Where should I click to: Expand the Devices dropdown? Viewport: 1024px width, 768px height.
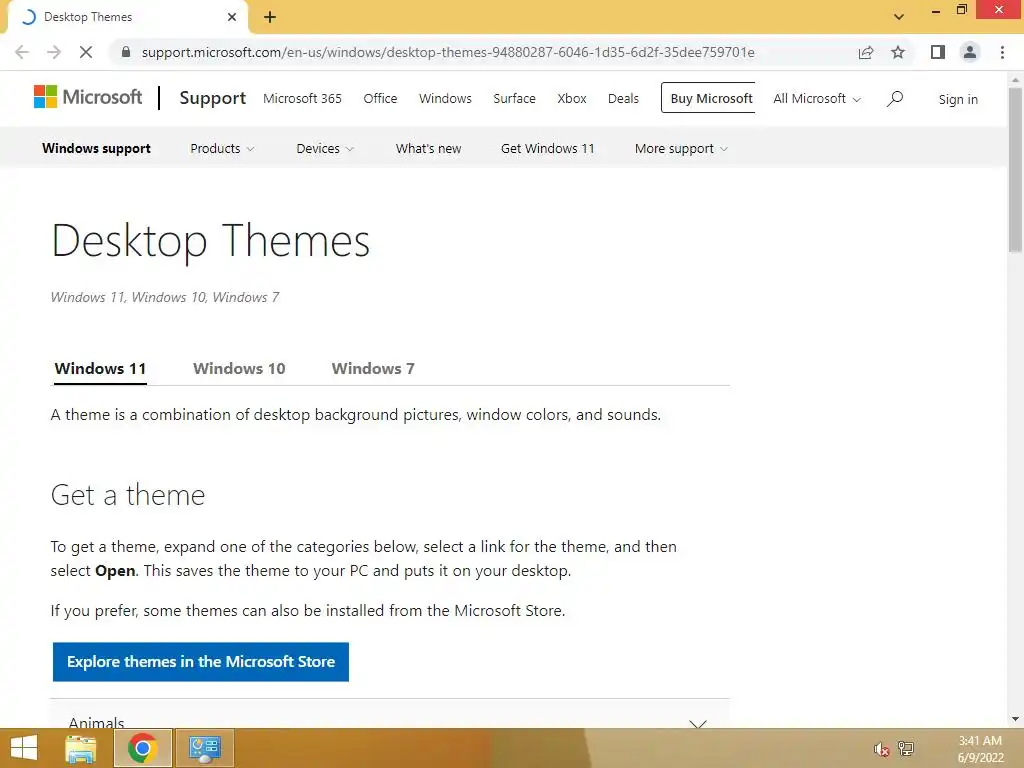point(325,149)
